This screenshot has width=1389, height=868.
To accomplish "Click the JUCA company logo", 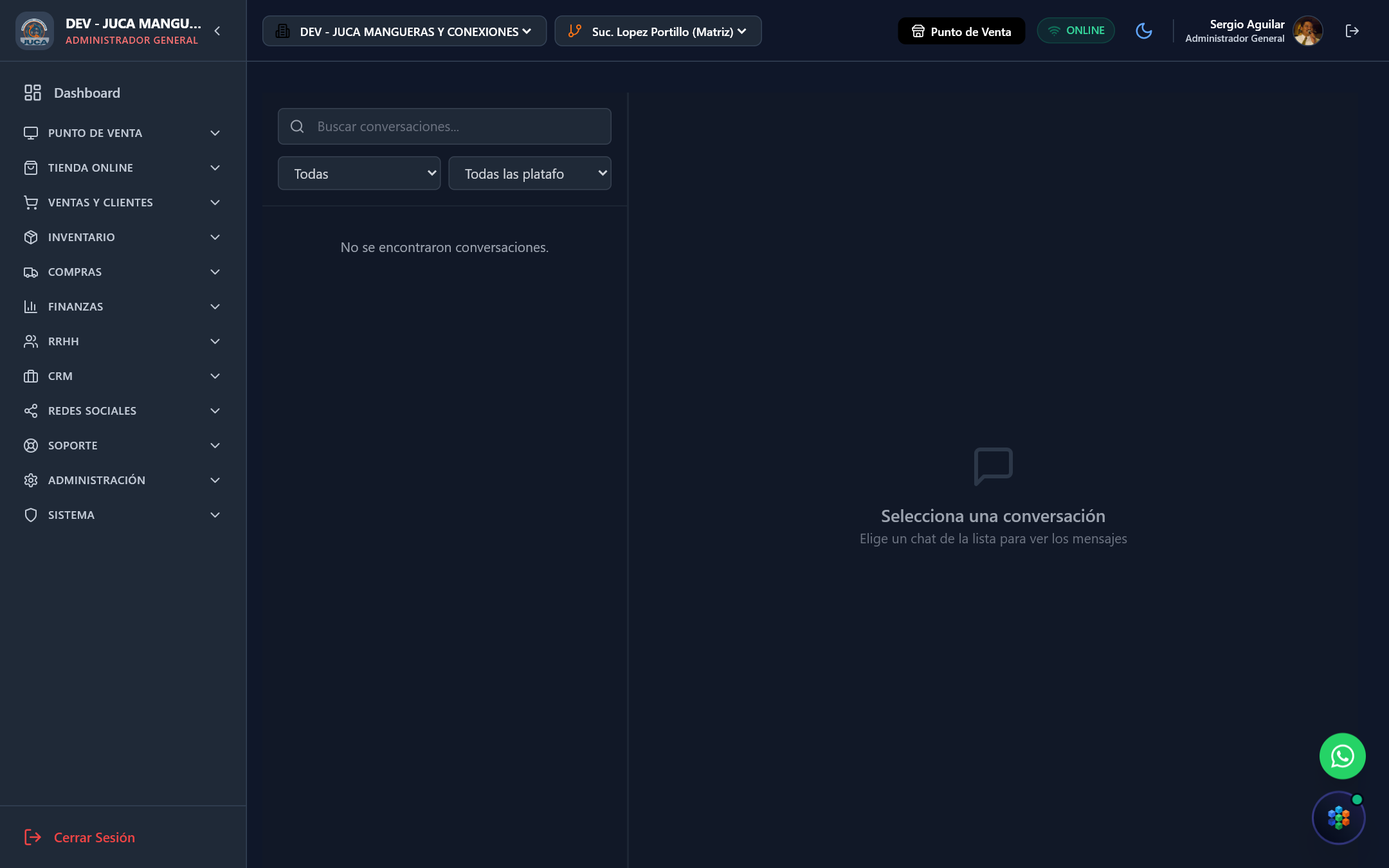I will (34, 31).
